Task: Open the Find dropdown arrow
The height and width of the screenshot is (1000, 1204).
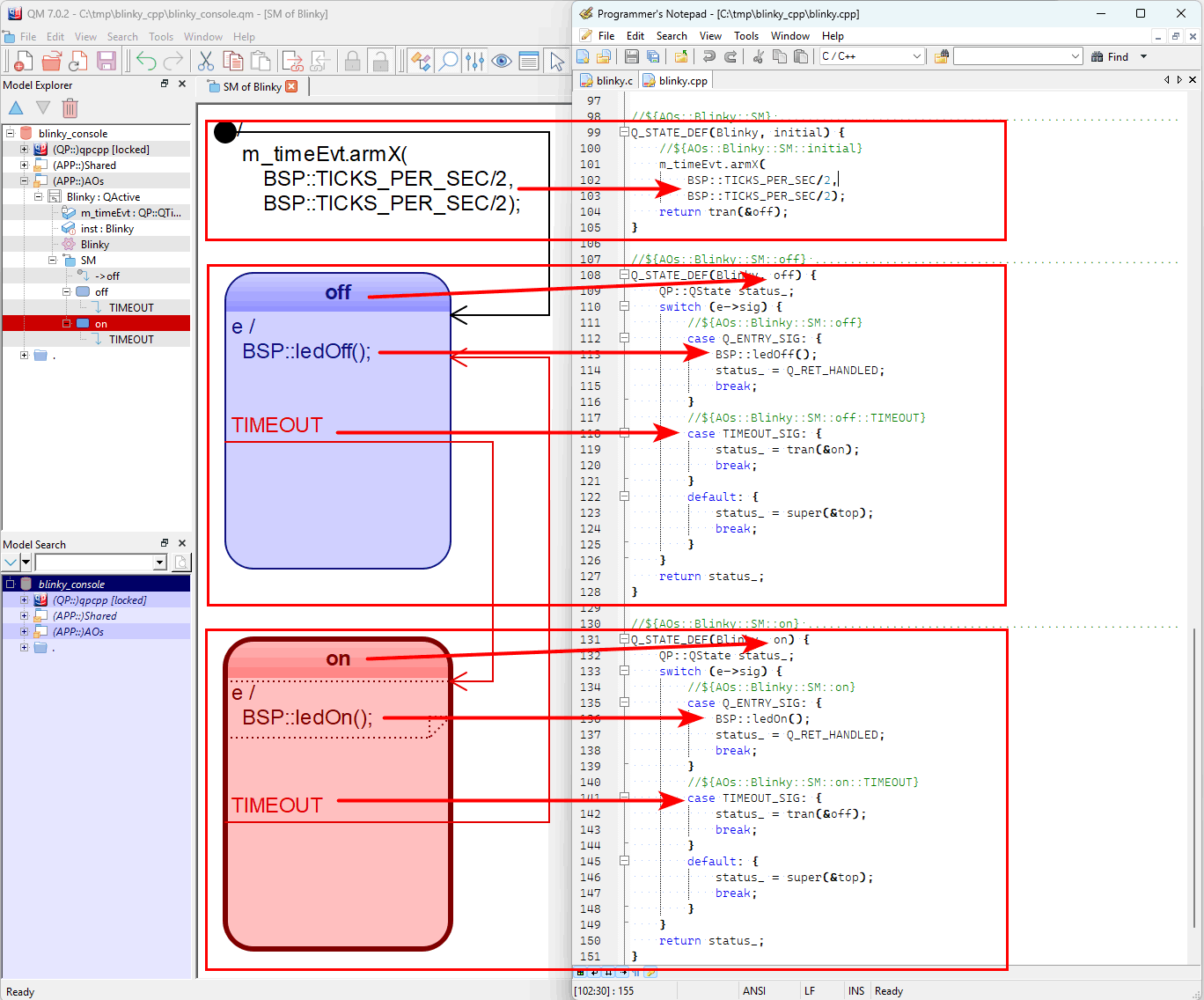Action: (1143, 56)
